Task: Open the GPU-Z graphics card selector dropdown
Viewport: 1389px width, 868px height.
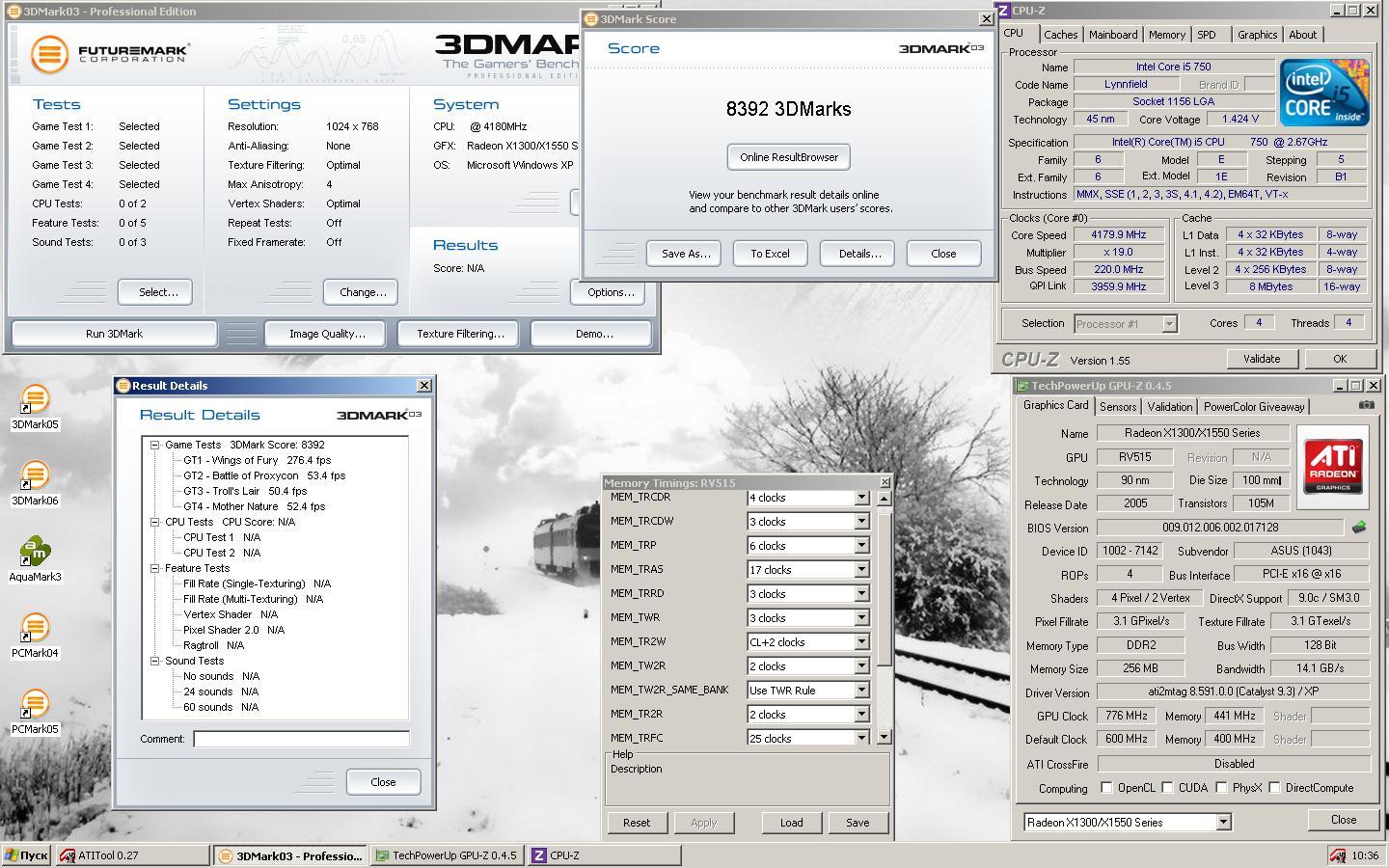Action: 1223,823
